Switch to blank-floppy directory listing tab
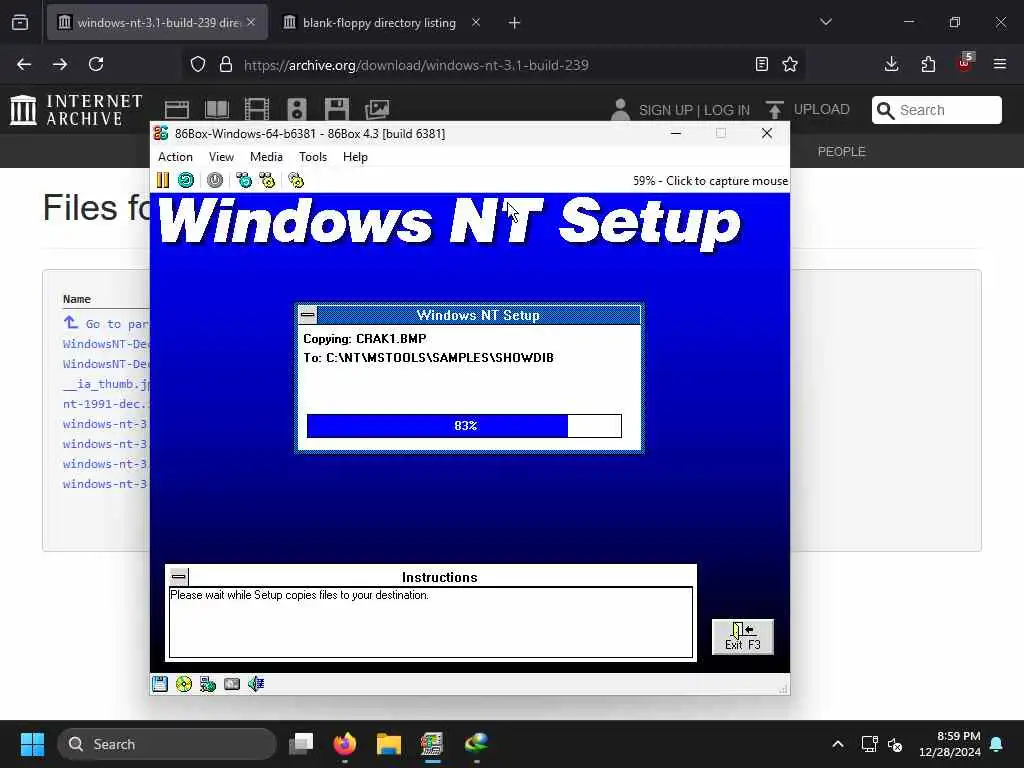 tap(379, 23)
